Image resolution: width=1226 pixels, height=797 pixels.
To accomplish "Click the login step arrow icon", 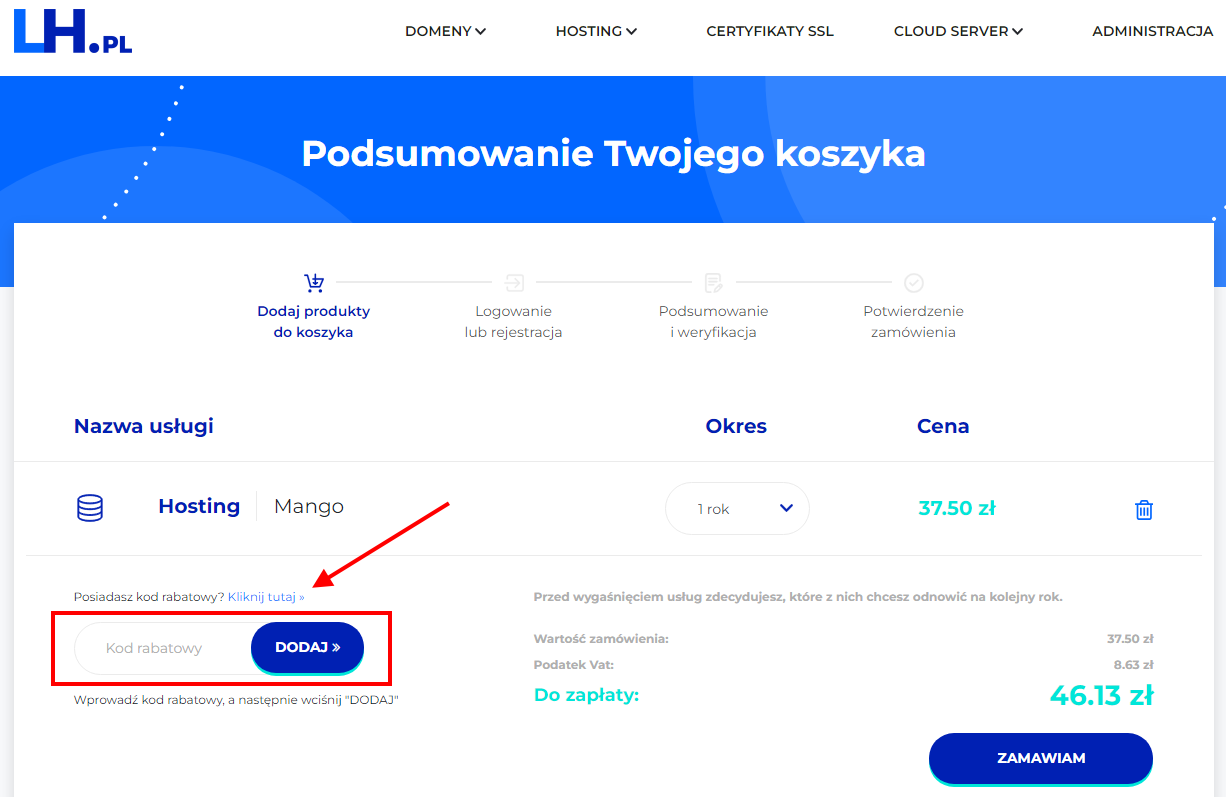I will [x=514, y=282].
